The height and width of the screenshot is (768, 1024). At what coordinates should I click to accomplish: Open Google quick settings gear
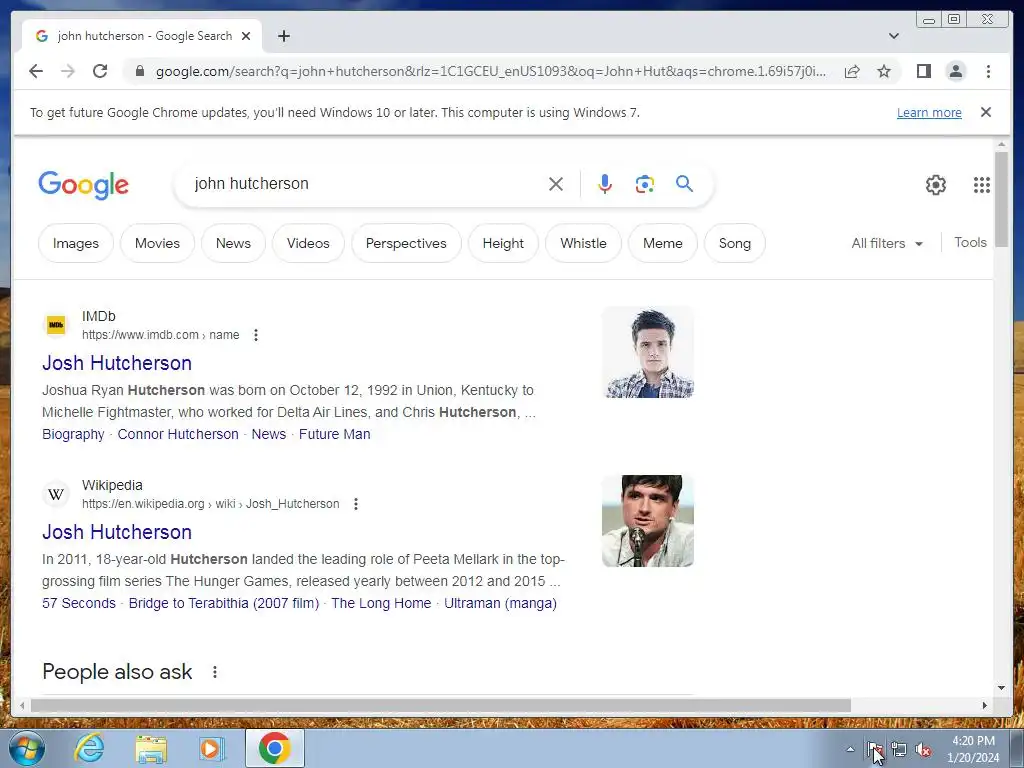pyautogui.click(x=935, y=185)
